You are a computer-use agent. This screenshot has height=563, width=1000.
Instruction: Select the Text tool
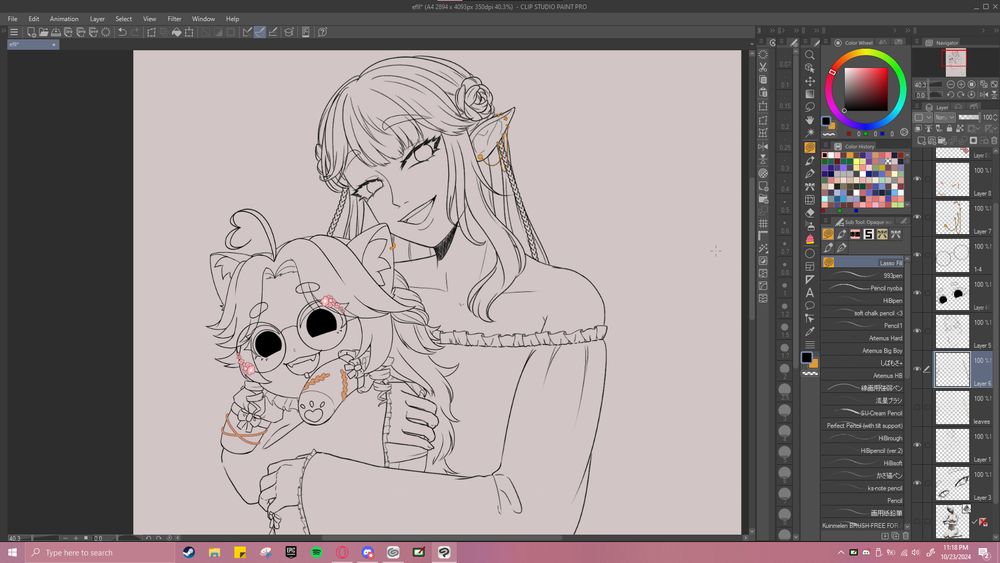click(x=809, y=293)
